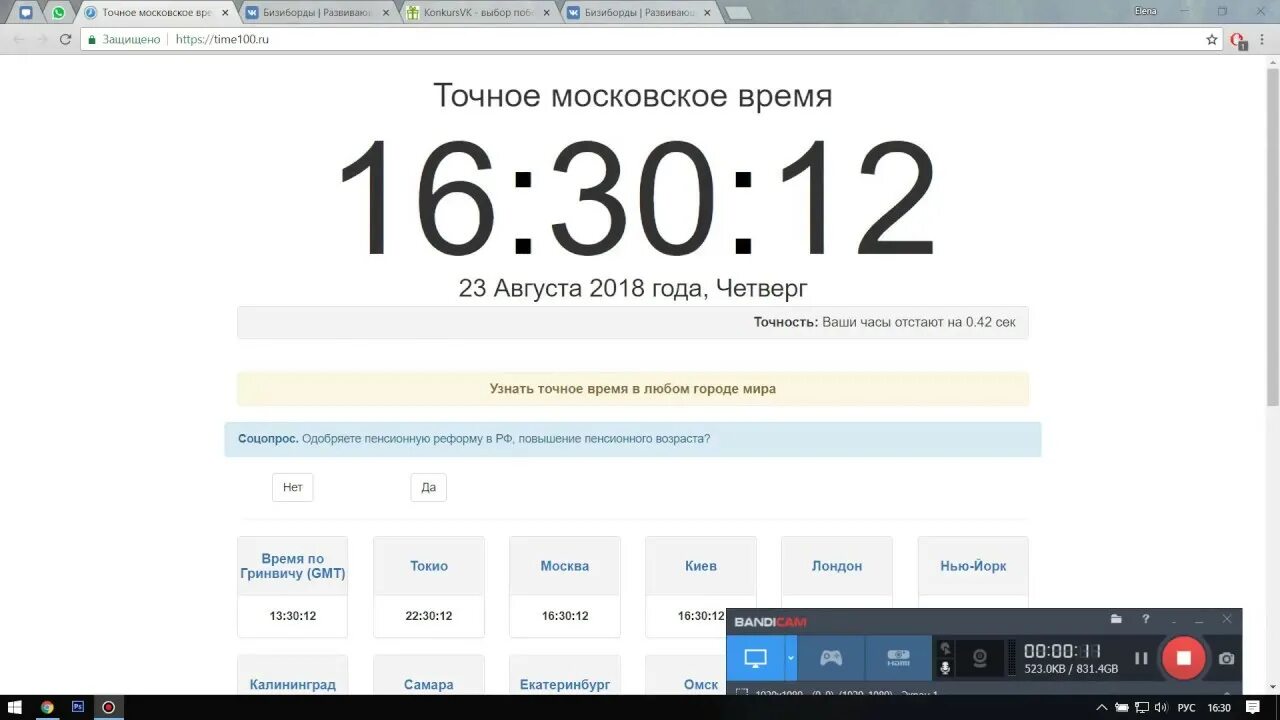Open Москва time link
Viewport: 1280px width, 720px height.
pos(564,566)
